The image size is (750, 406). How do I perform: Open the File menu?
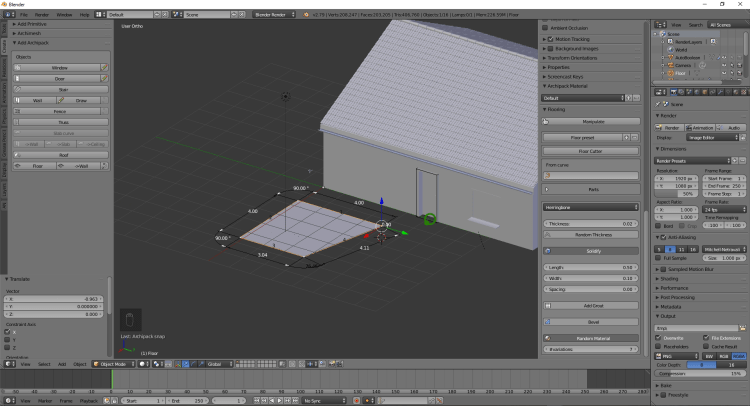coord(23,15)
